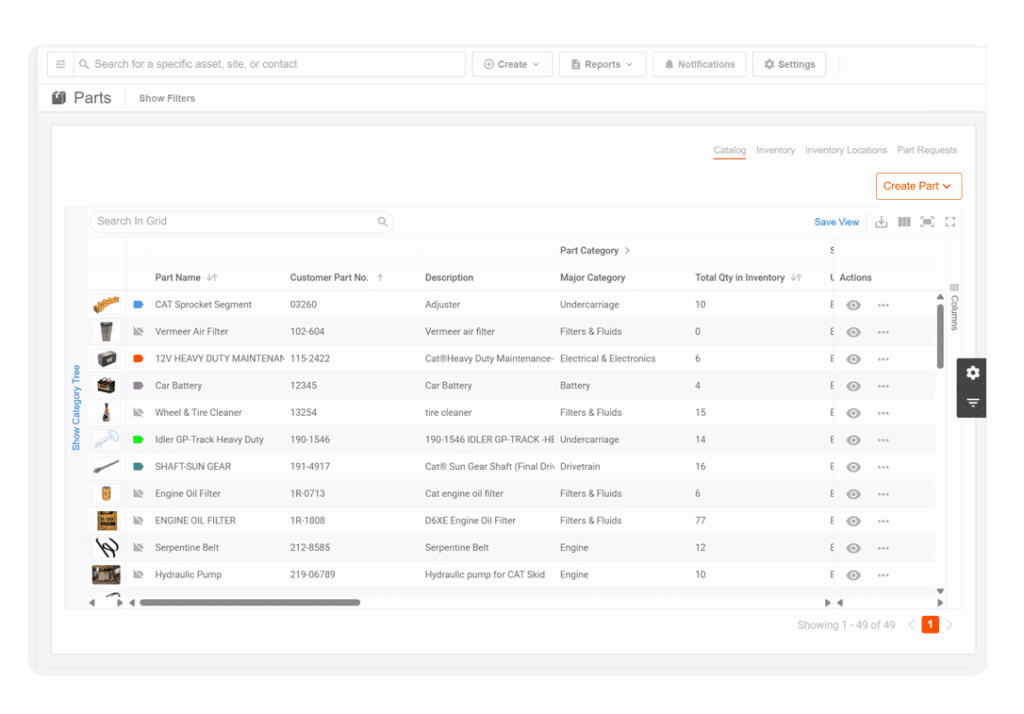Open the barcode scanner icon above the grid
The height and width of the screenshot is (714, 1024).
(x=926, y=221)
